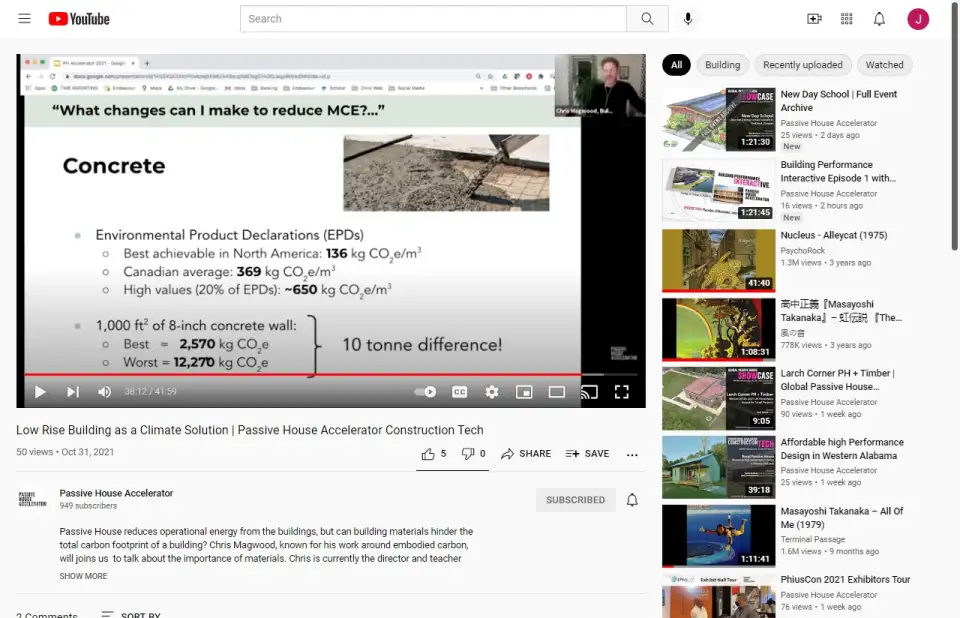Enter full screen mode
Screen dimensions: 960x618
tap(621, 392)
